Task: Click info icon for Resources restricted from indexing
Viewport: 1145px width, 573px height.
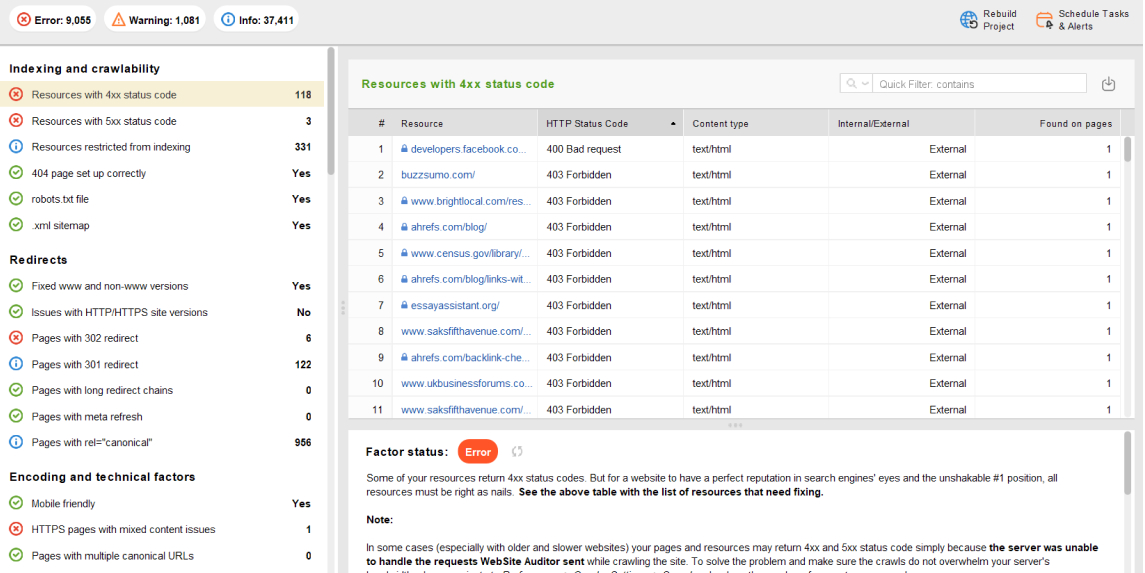Action: click(x=16, y=147)
